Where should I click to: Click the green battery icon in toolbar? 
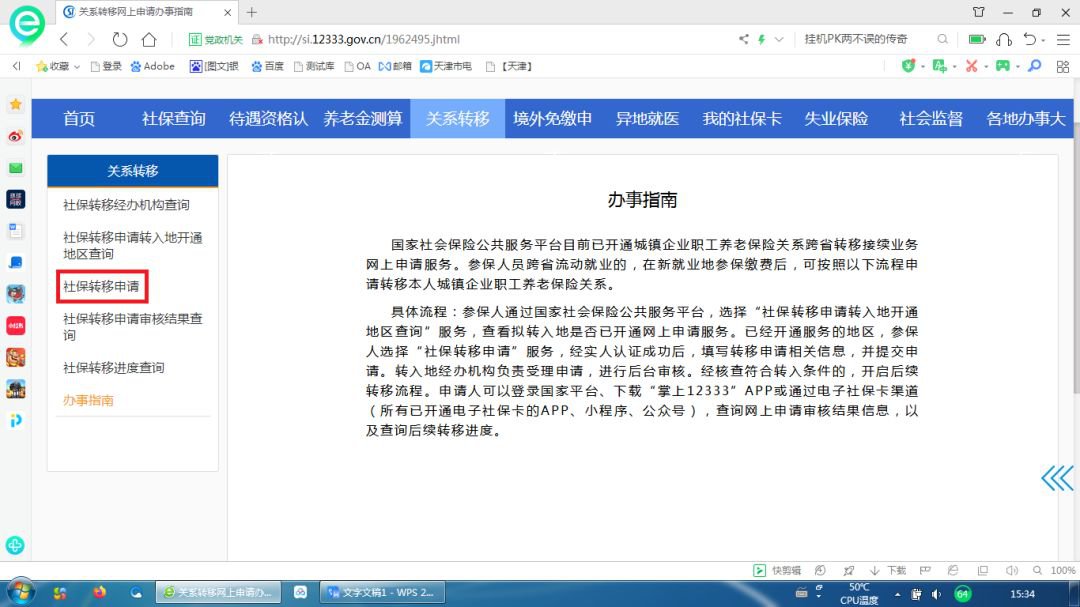point(977,39)
